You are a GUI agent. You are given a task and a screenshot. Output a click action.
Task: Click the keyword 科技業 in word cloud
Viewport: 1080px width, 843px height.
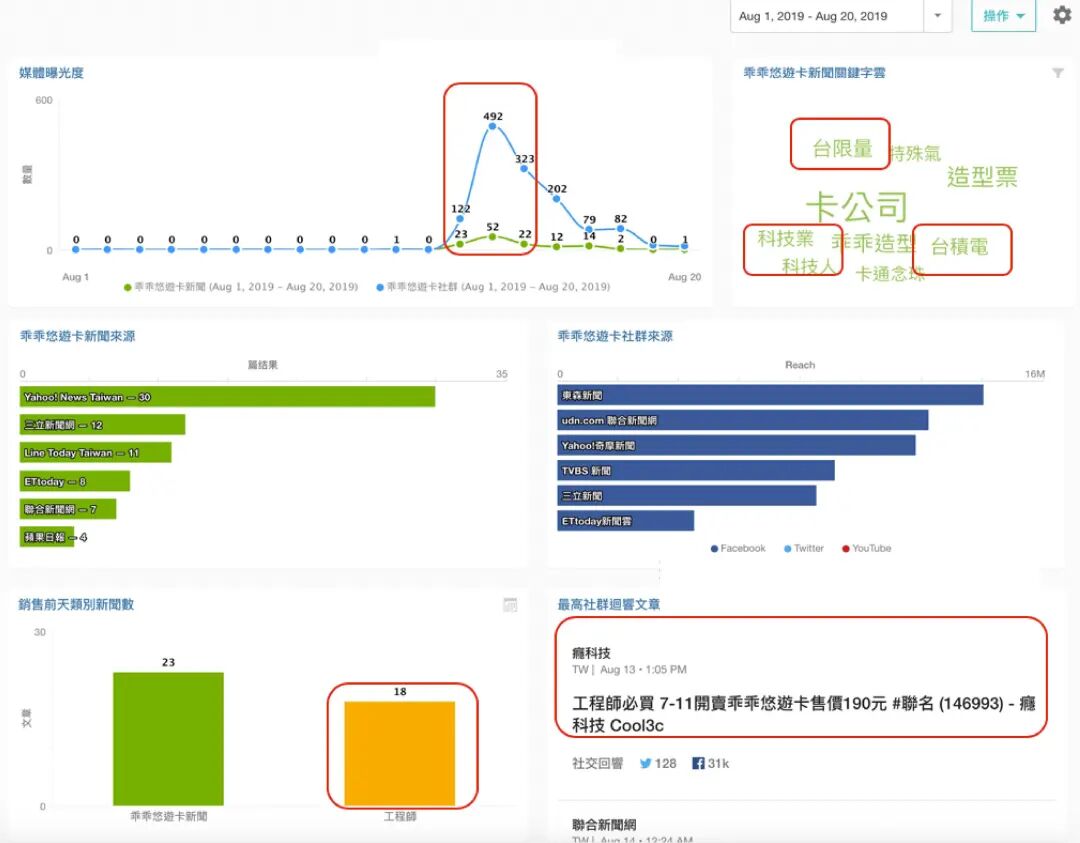click(x=785, y=238)
